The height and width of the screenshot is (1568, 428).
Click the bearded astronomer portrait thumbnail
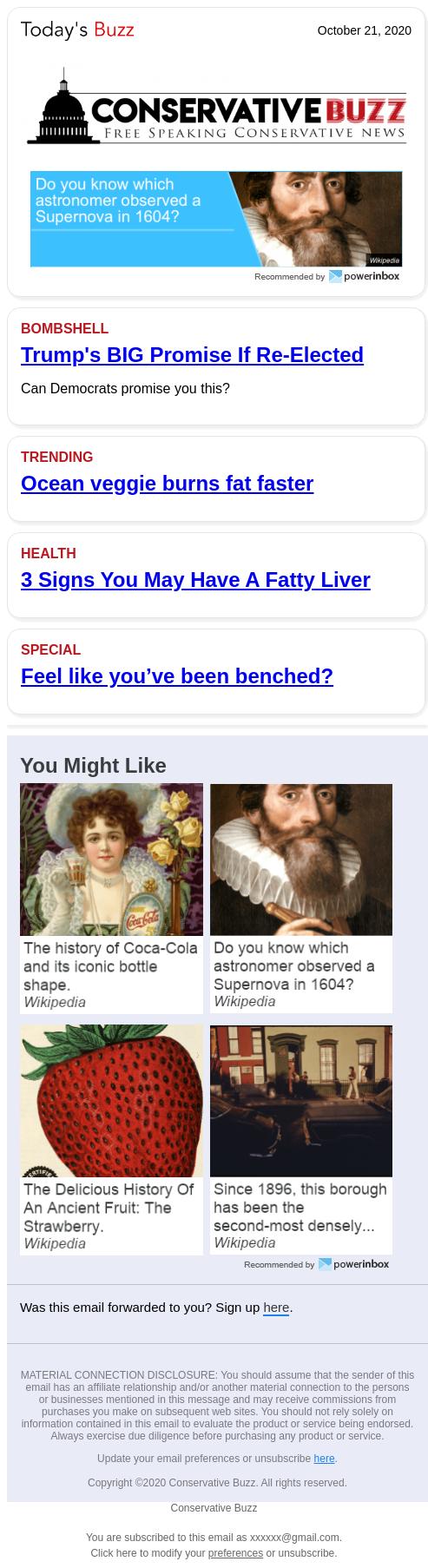click(x=301, y=860)
